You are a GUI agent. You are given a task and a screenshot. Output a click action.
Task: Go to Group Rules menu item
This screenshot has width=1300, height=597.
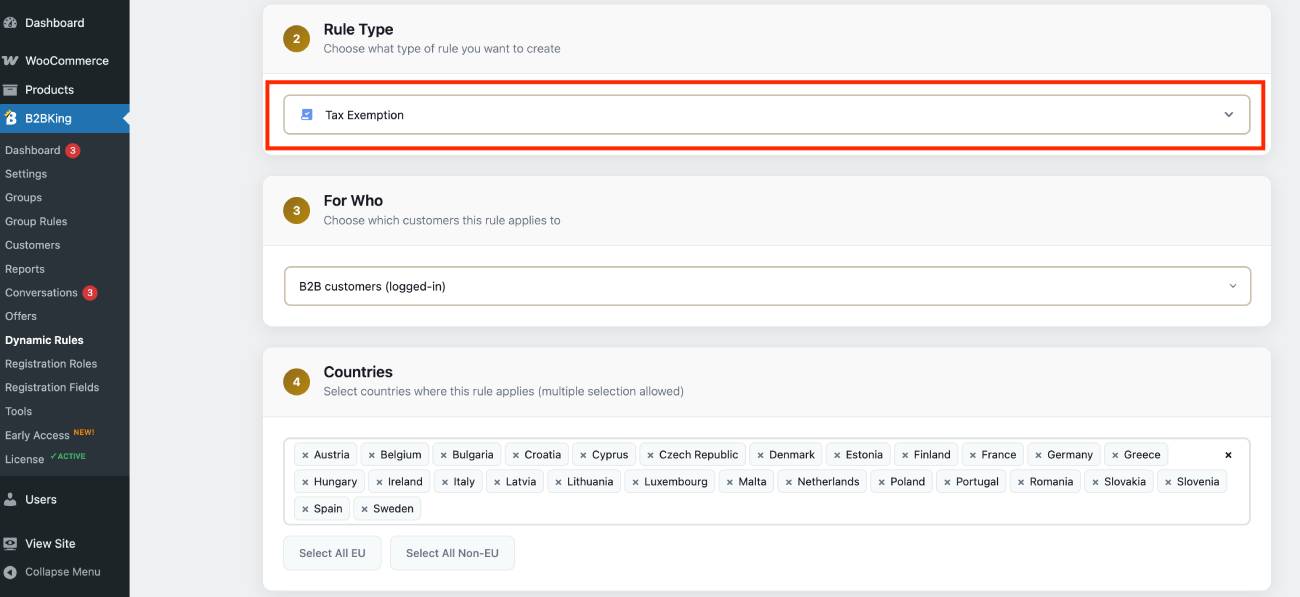[36, 221]
